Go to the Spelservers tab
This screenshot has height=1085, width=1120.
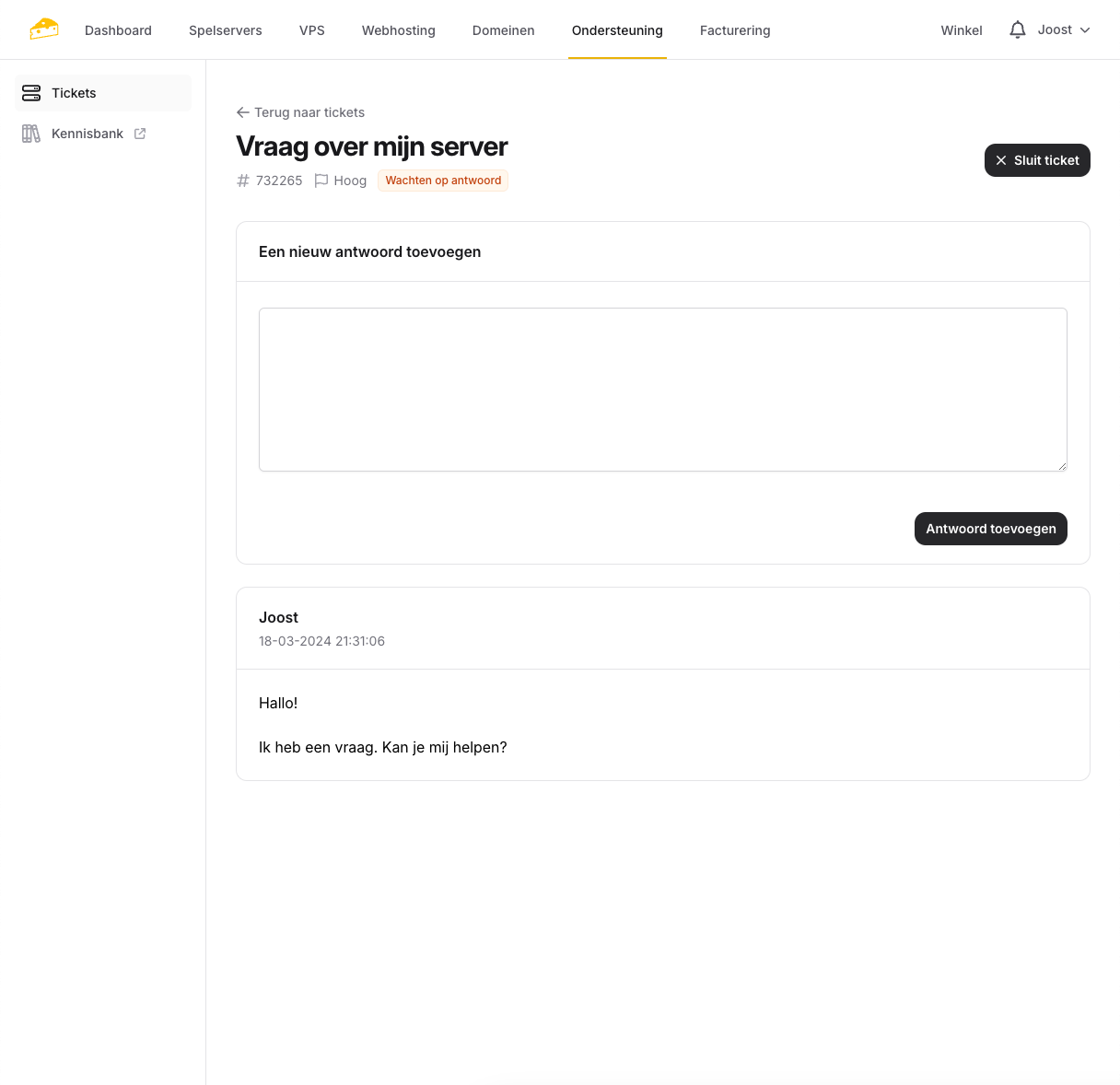click(226, 30)
